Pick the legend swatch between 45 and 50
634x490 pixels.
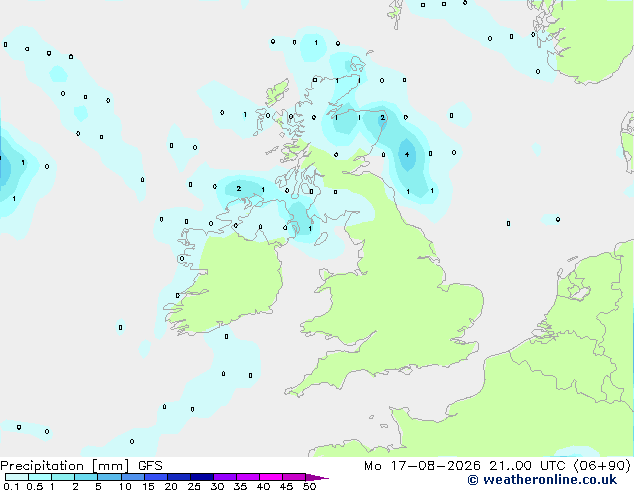point(294,477)
